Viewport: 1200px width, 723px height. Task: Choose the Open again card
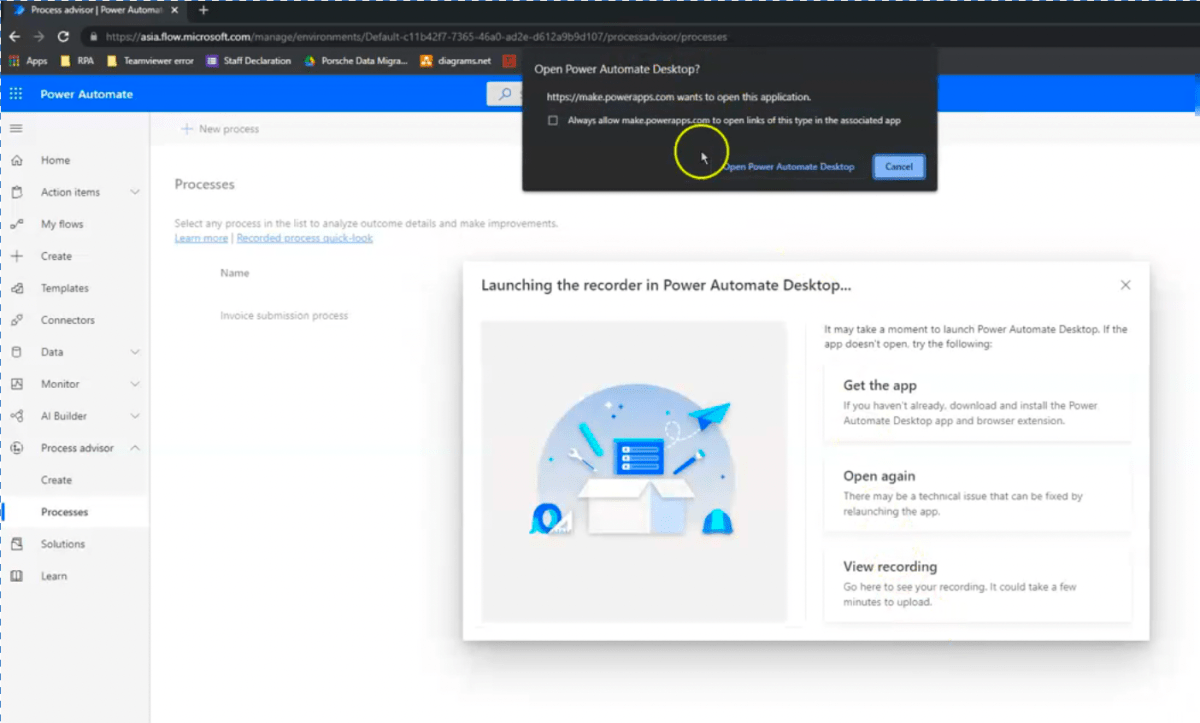point(978,495)
